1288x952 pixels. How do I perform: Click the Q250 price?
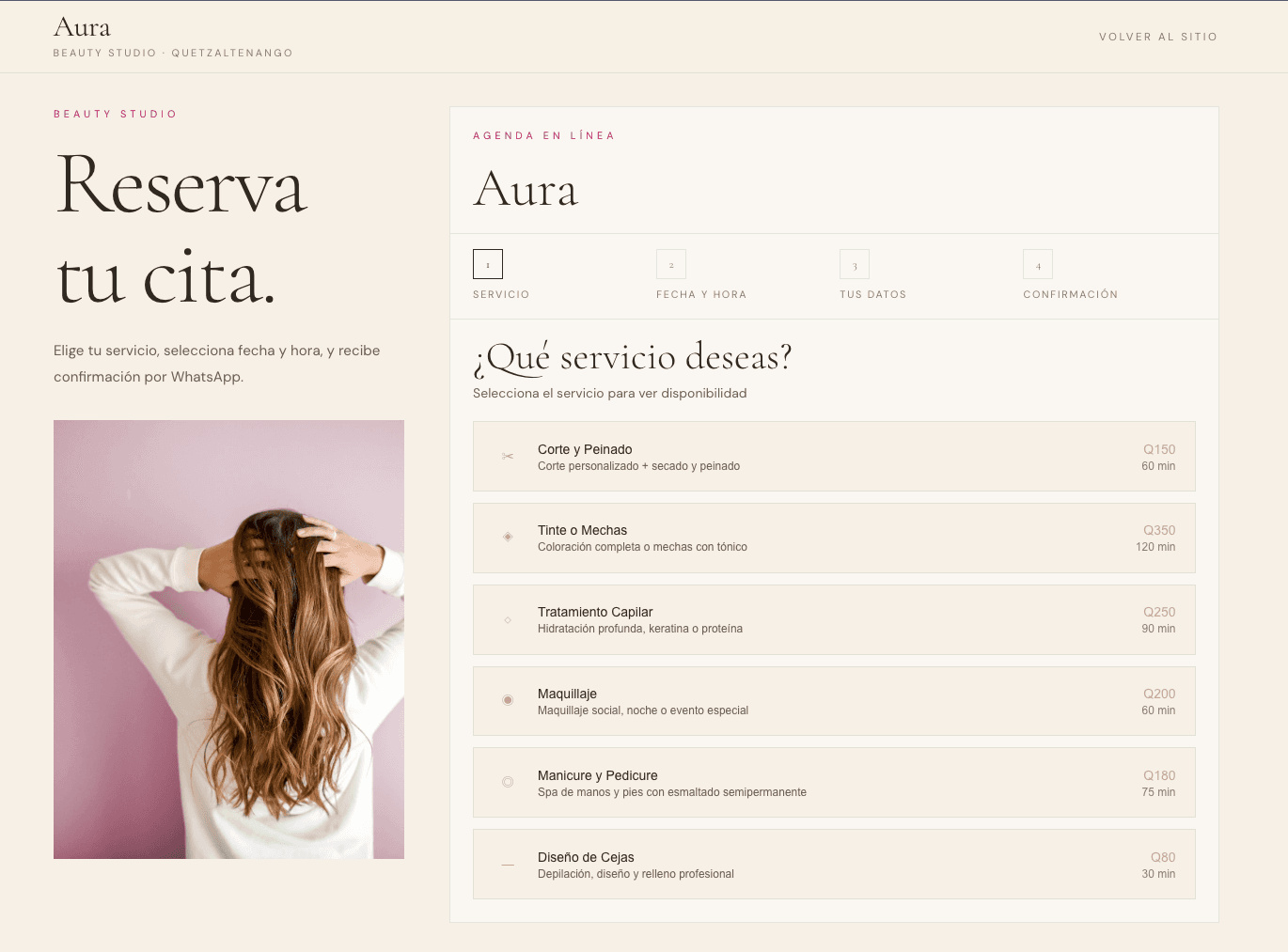click(x=1159, y=612)
